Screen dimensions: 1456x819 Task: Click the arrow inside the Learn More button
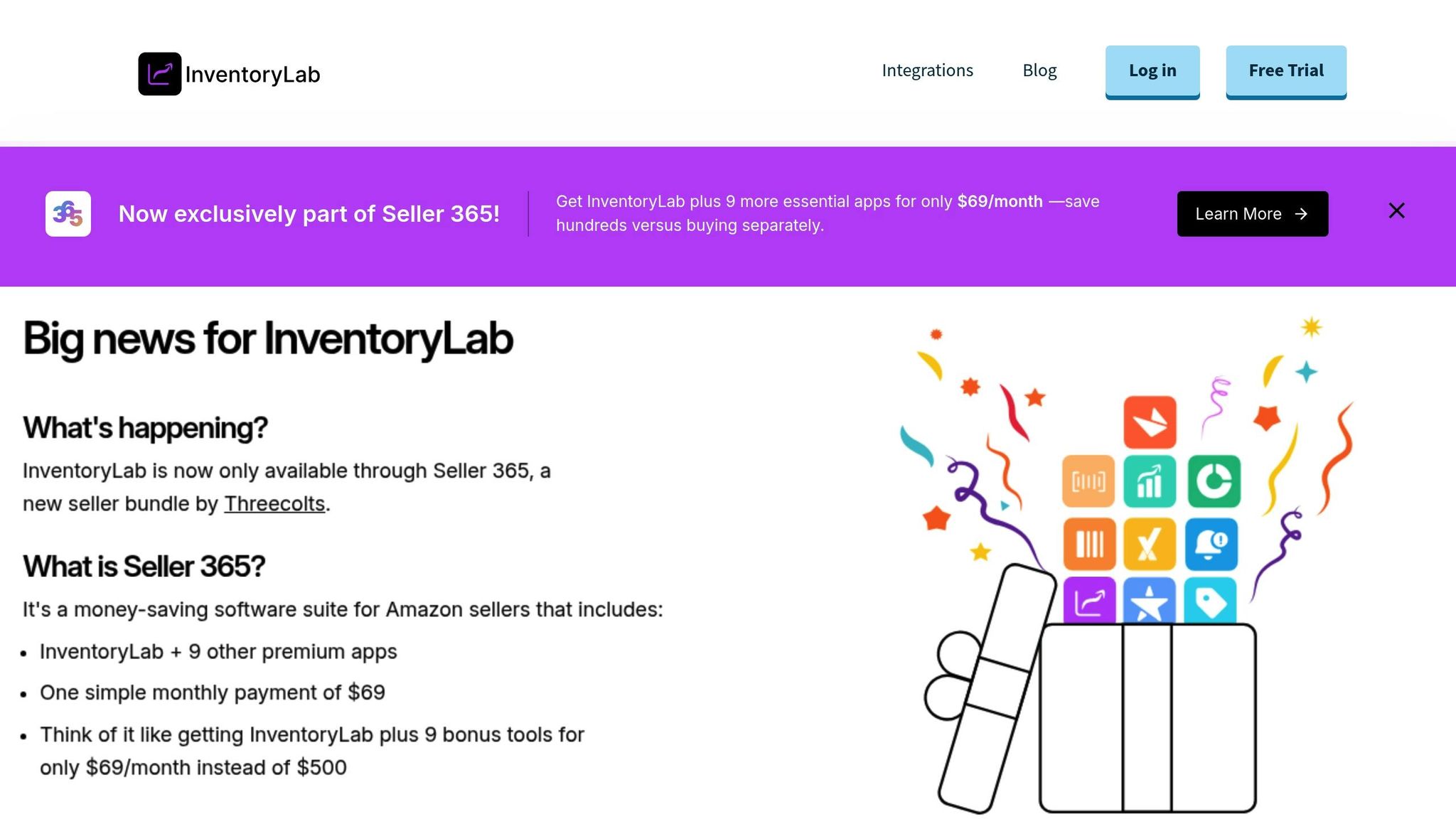(x=1301, y=213)
